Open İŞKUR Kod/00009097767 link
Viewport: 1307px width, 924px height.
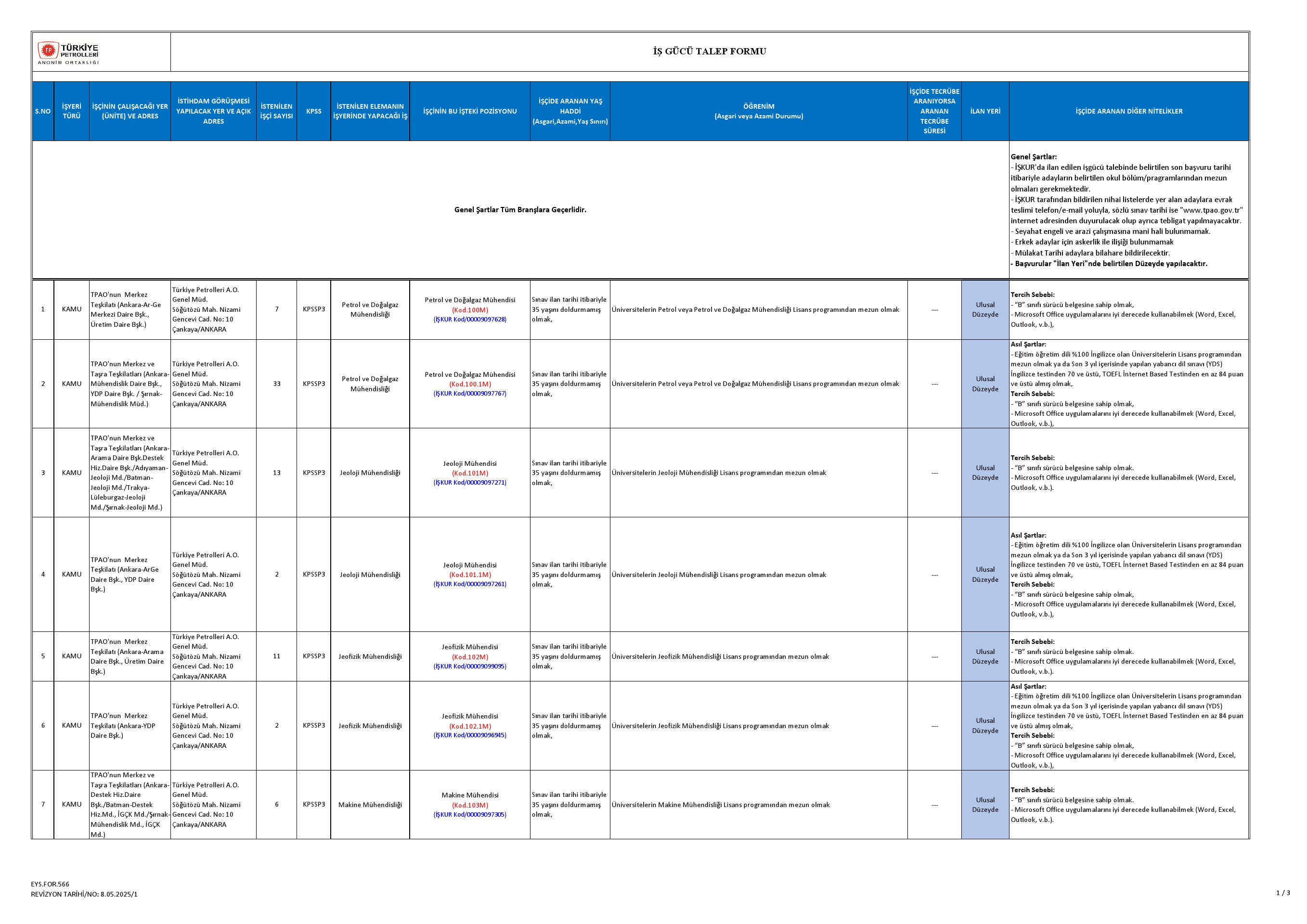point(470,394)
